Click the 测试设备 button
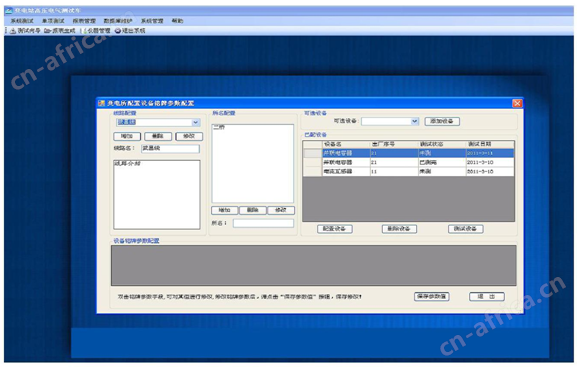This screenshot has height=367, width=577. [466, 229]
